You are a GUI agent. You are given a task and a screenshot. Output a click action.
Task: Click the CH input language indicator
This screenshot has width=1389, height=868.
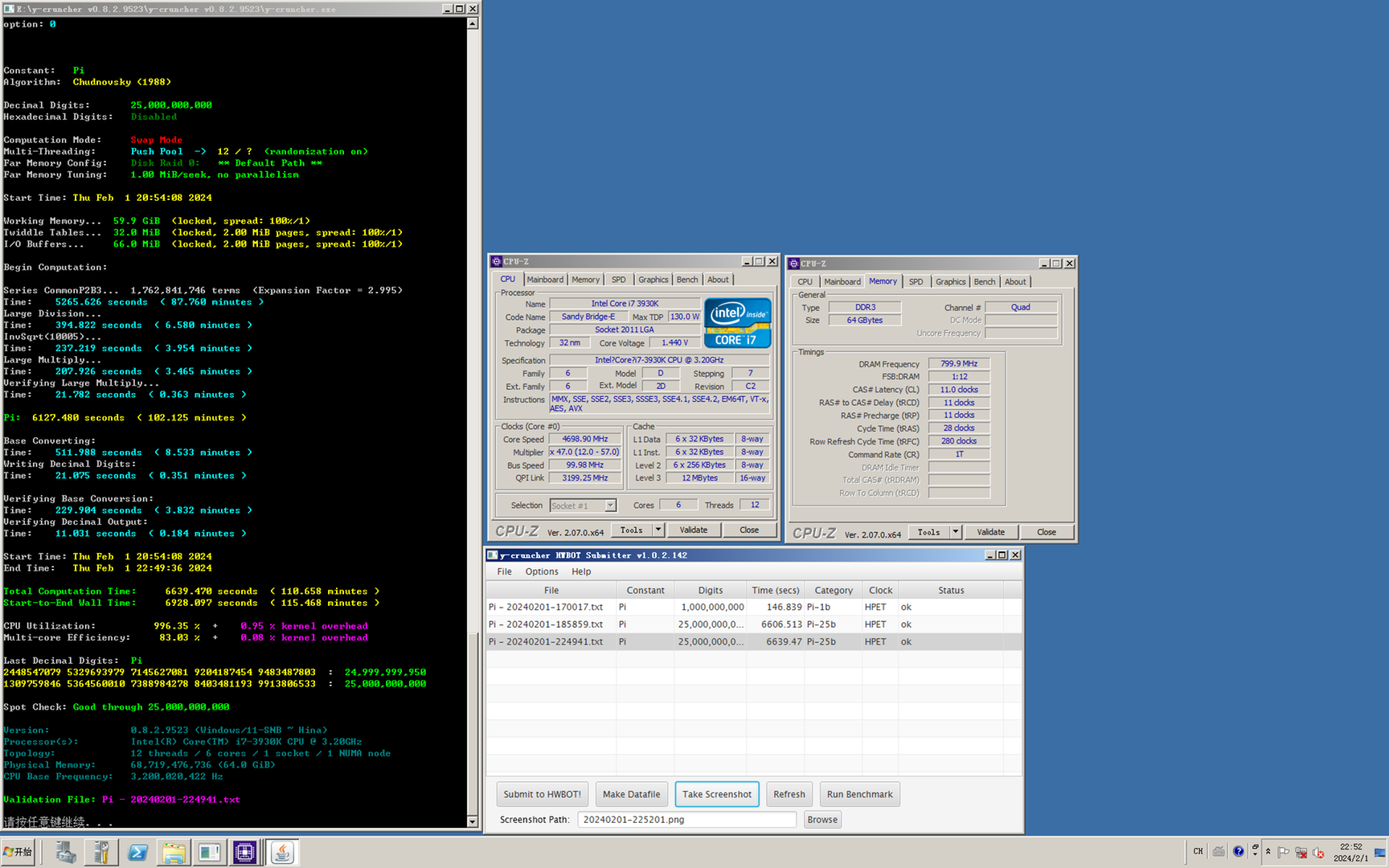[1198, 852]
